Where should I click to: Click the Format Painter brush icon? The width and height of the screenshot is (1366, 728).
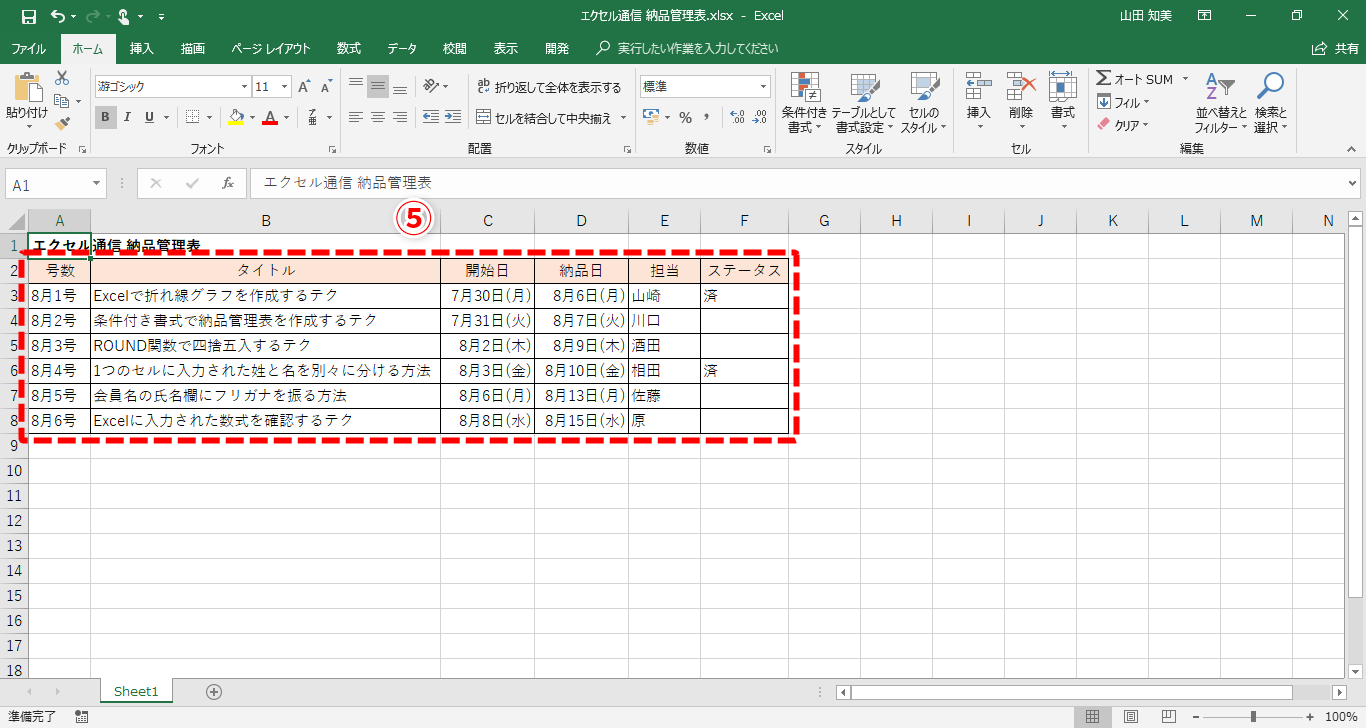coord(62,124)
